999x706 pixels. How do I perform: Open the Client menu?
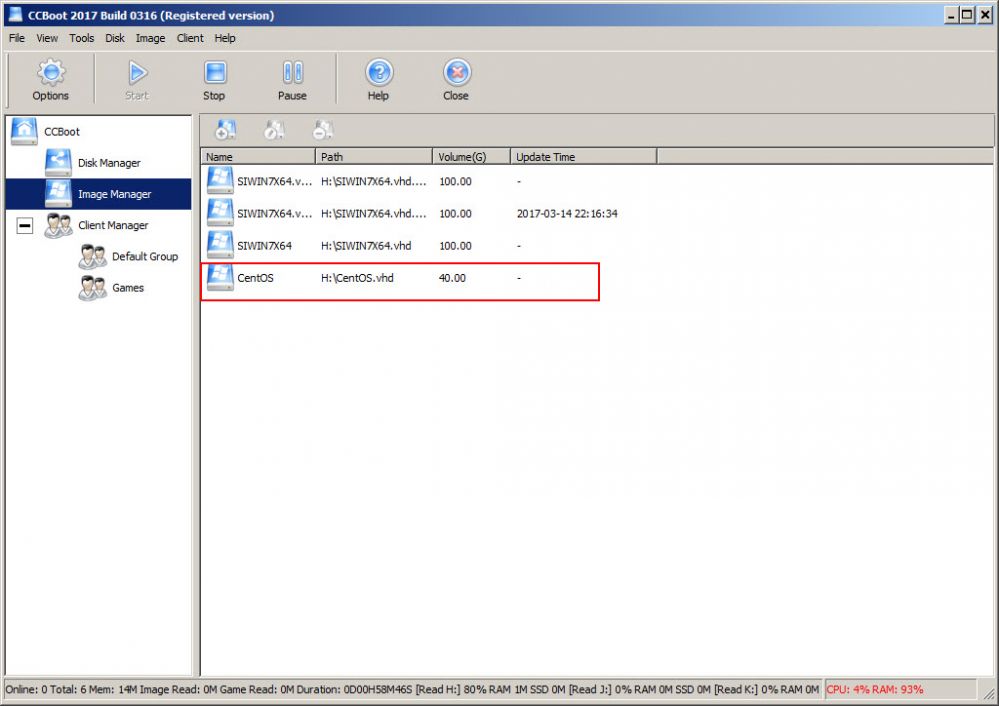[x=190, y=38]
